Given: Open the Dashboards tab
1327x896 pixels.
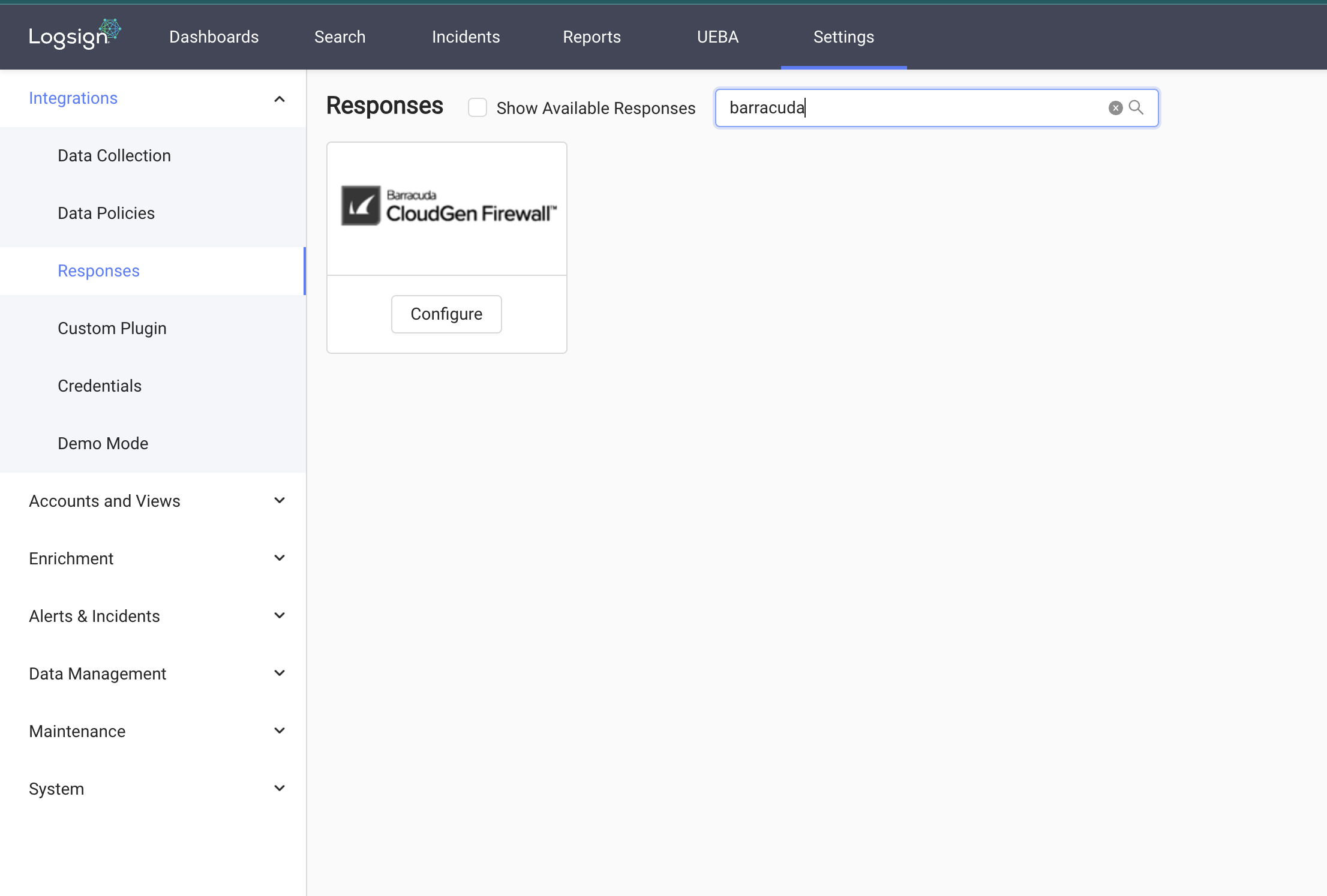Looking at the screenshot, I should click(214, 37).
